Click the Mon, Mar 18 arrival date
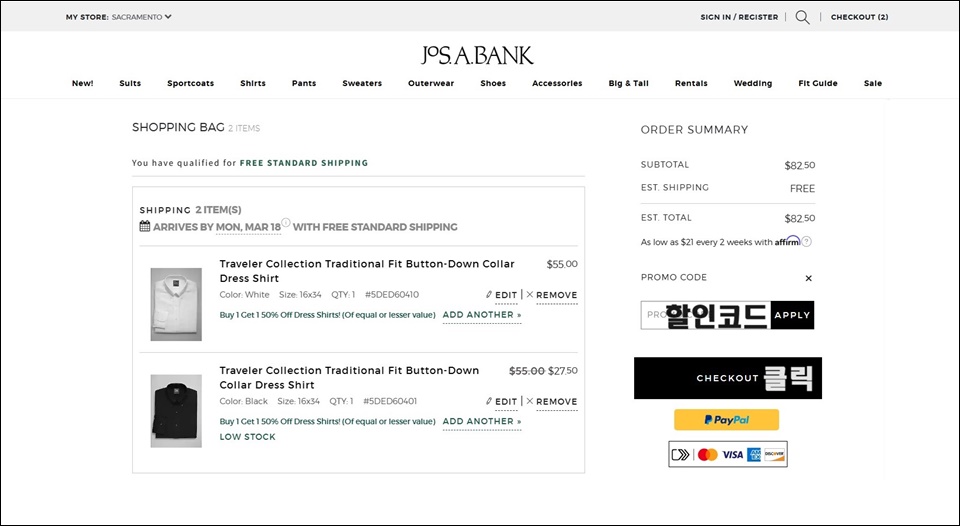 tap(248, 227)
